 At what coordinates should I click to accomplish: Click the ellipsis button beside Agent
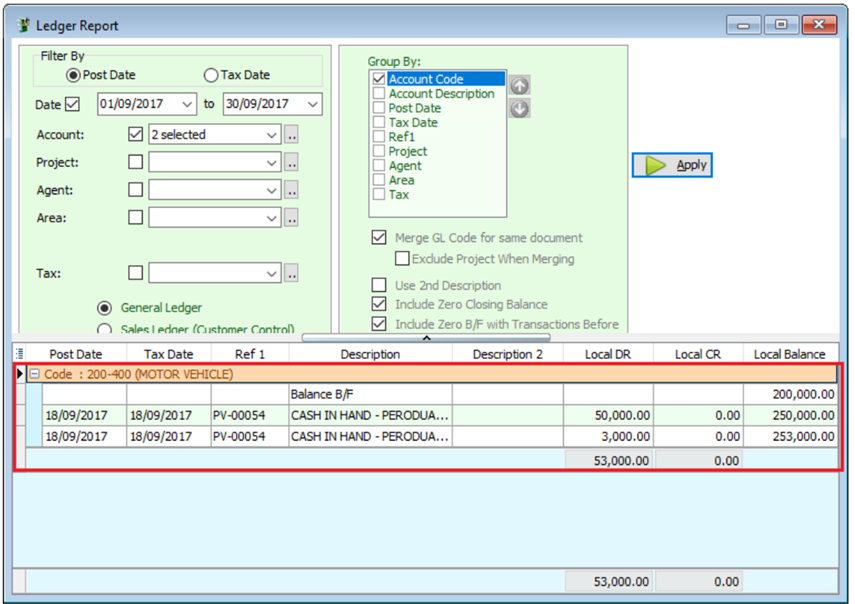point(291,190)
